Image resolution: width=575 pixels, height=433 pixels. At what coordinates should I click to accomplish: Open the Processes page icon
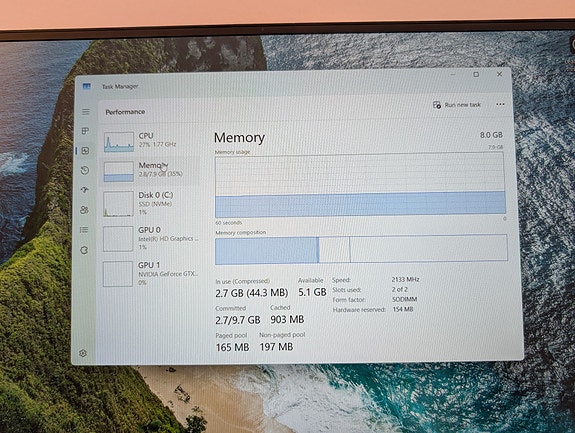(x=85, y=131)
